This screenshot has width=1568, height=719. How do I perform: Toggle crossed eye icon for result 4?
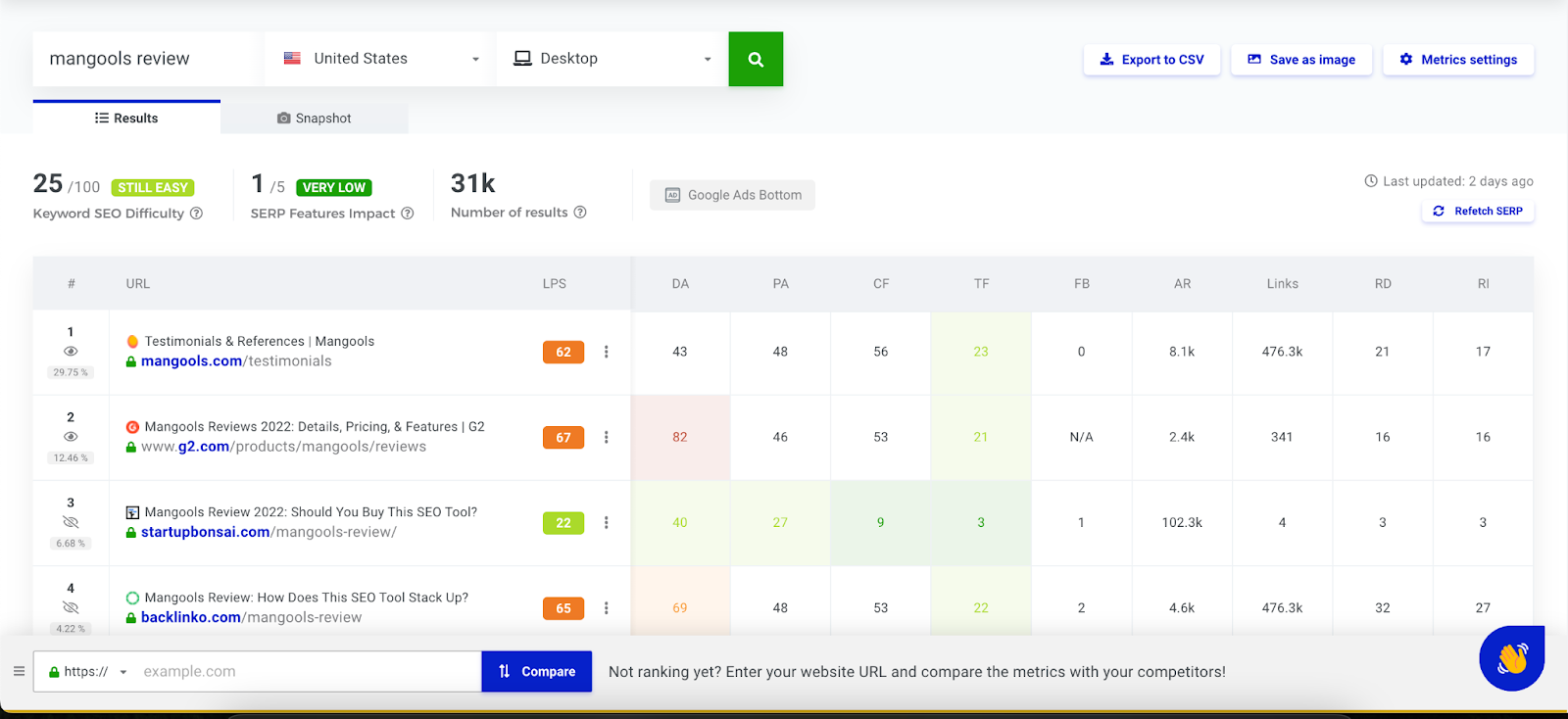(71, 607)
